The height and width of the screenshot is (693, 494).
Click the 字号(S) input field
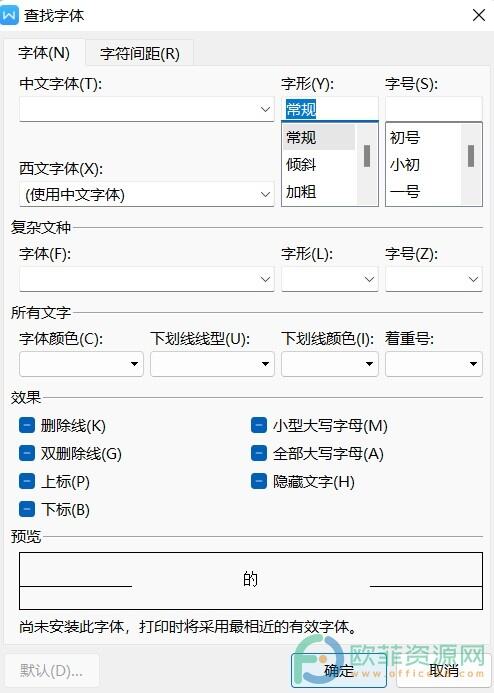(x=433, y=109)
